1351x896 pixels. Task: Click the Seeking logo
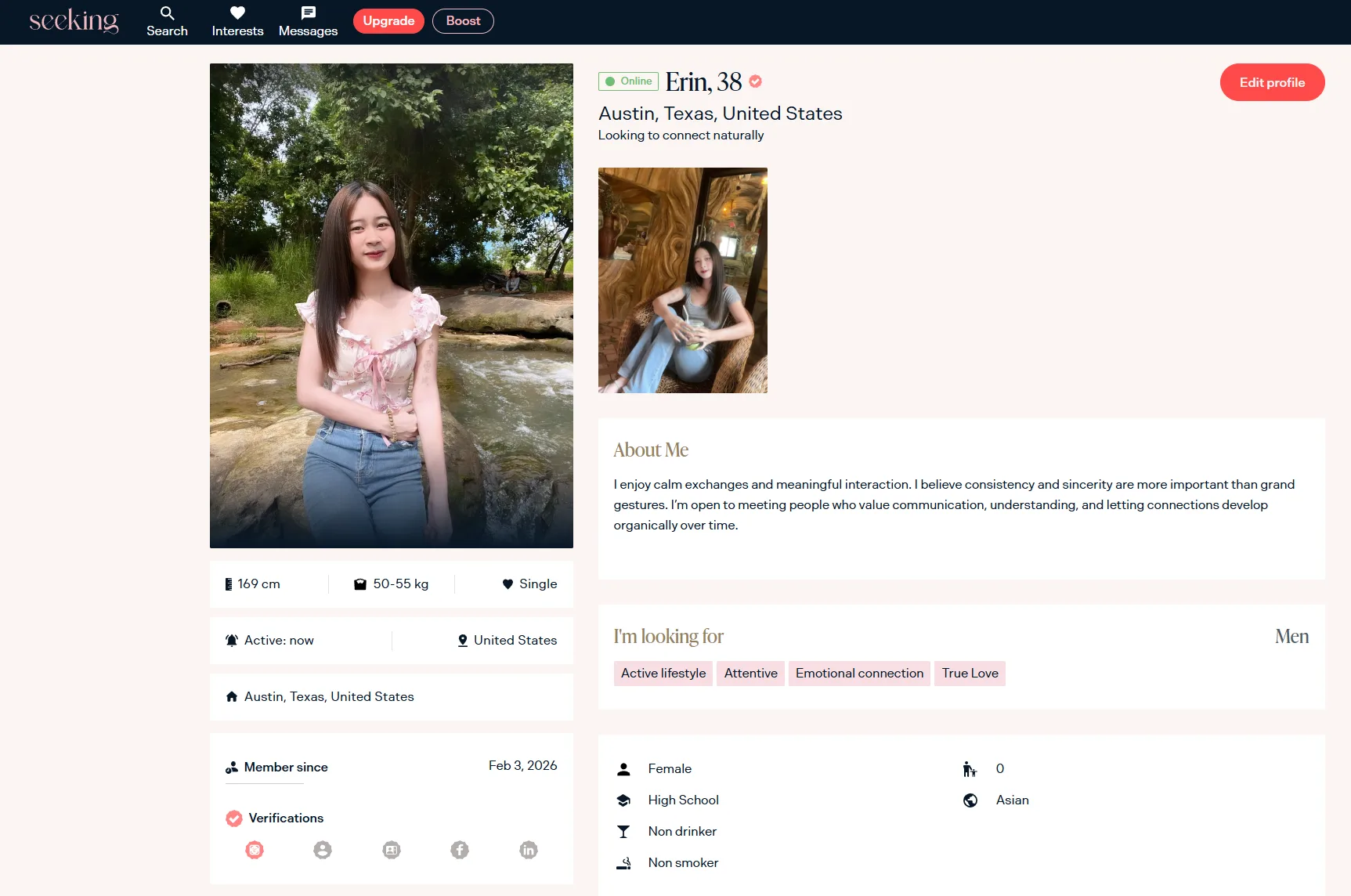click(74, 21)
